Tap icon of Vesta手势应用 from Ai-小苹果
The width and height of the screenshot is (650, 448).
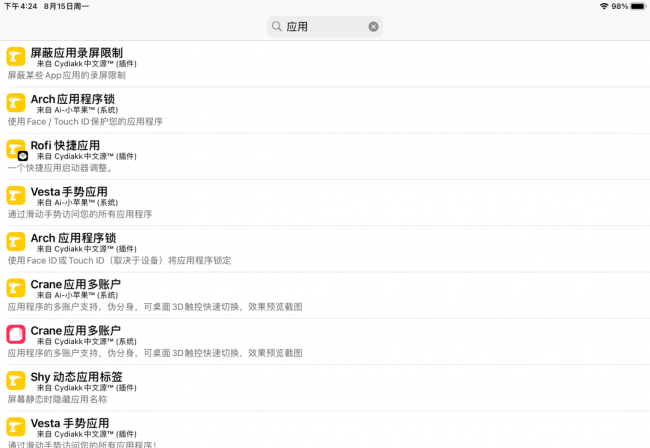(x=16, y=196)
